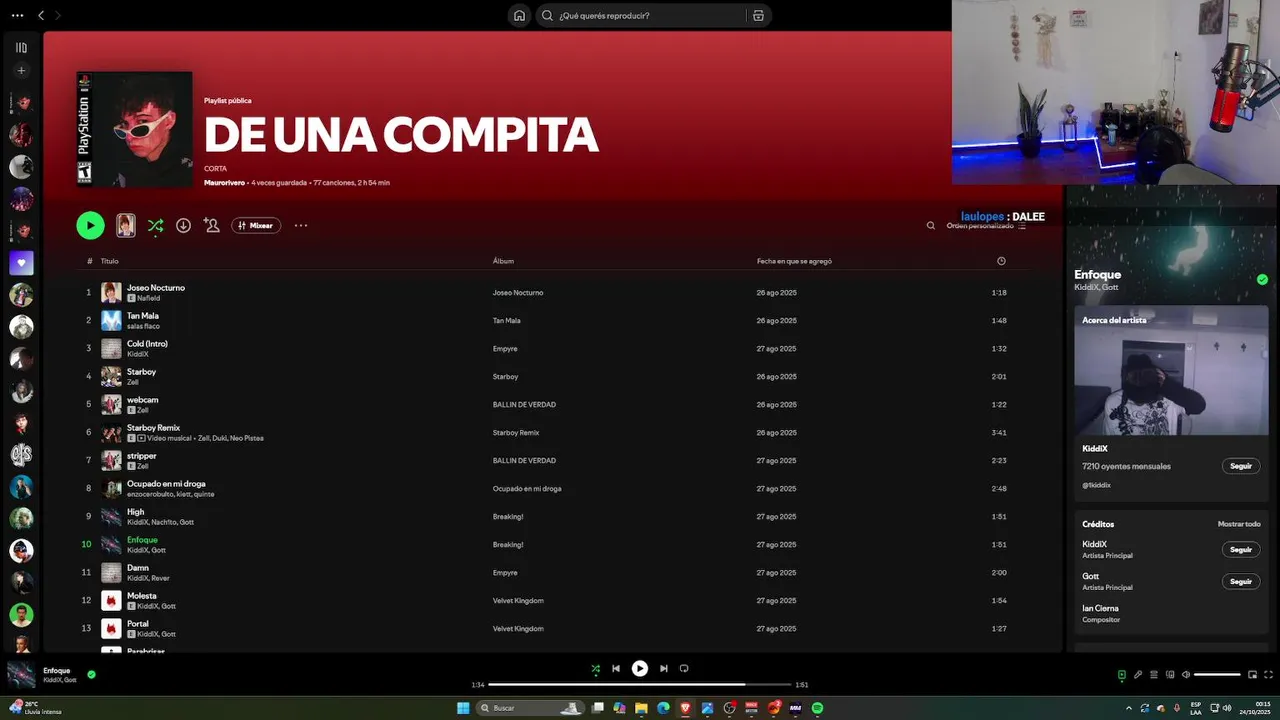Toggle saved checkmark in now playing panel
1280x720 pixels.
(1262, 279)
